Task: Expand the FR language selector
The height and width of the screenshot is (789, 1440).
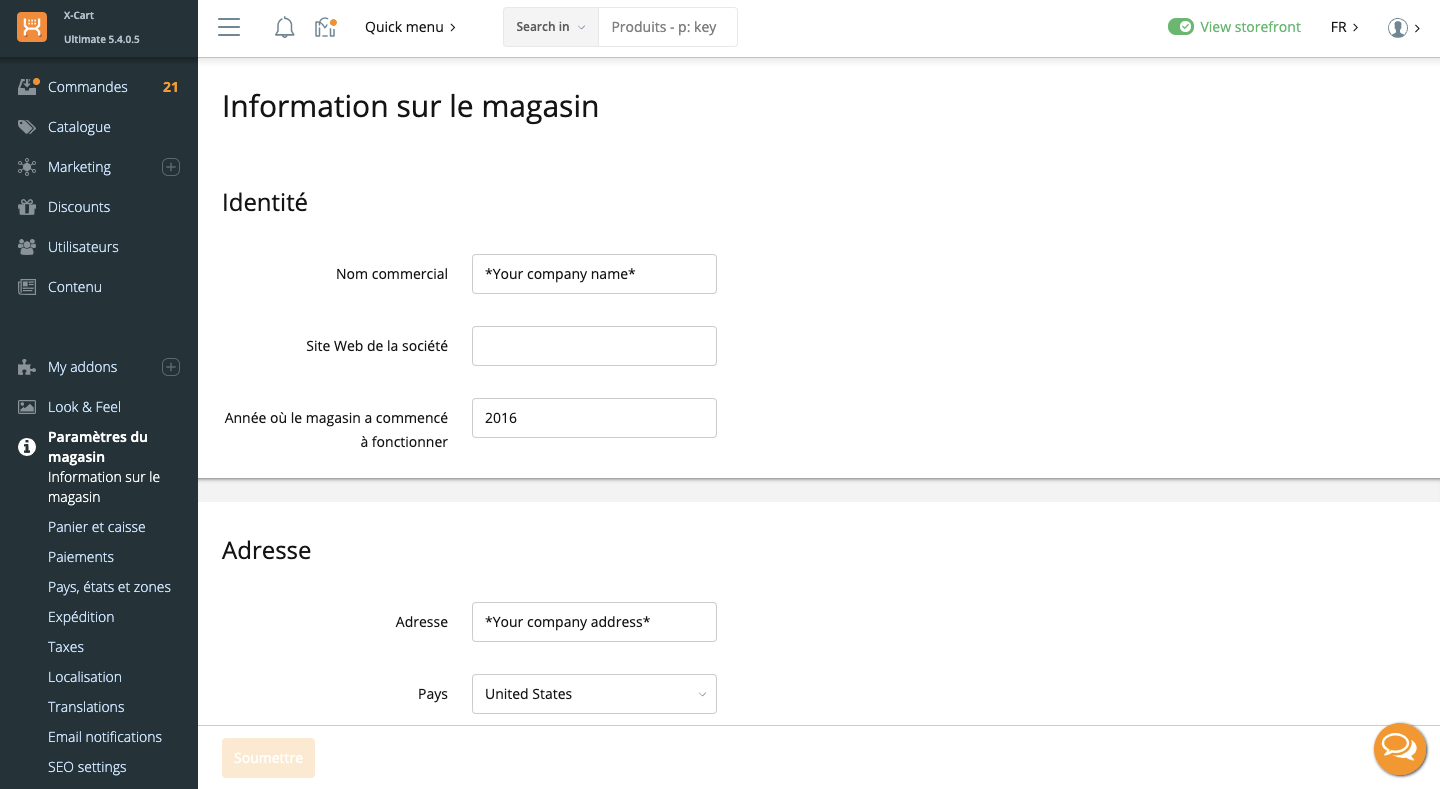Action: (1344, 27)
